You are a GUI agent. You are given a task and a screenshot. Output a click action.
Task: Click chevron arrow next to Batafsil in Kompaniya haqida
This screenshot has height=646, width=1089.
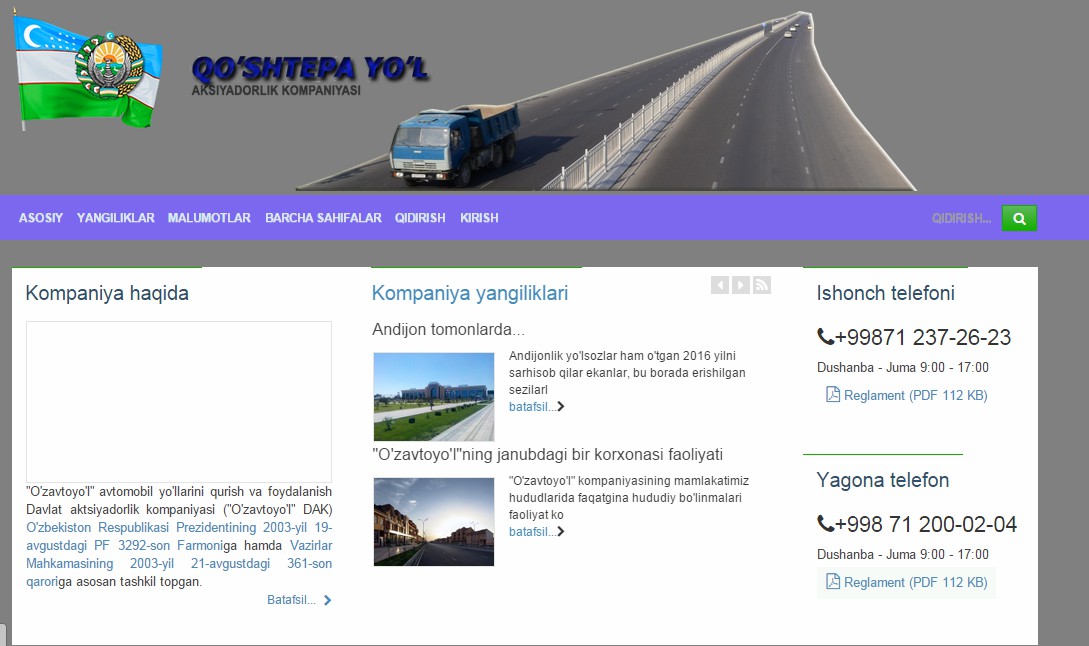[x=327, y=600]
